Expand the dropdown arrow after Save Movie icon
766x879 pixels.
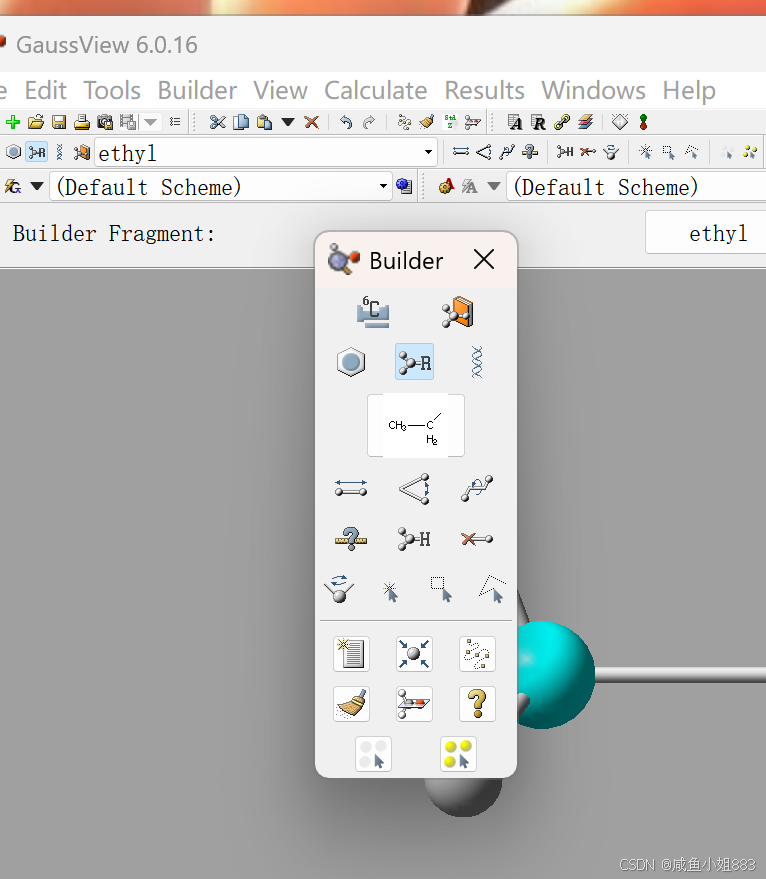[x=150, y=122]
